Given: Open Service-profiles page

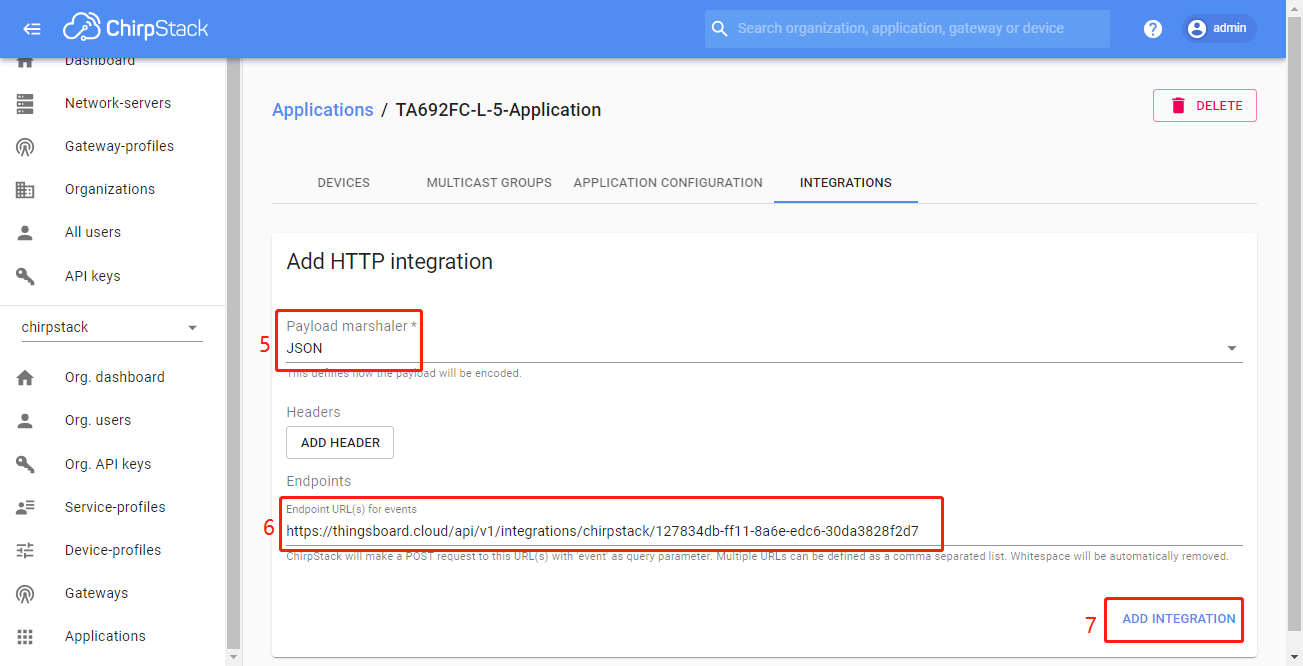Looking at the screenshot, I should click(115, 507).
